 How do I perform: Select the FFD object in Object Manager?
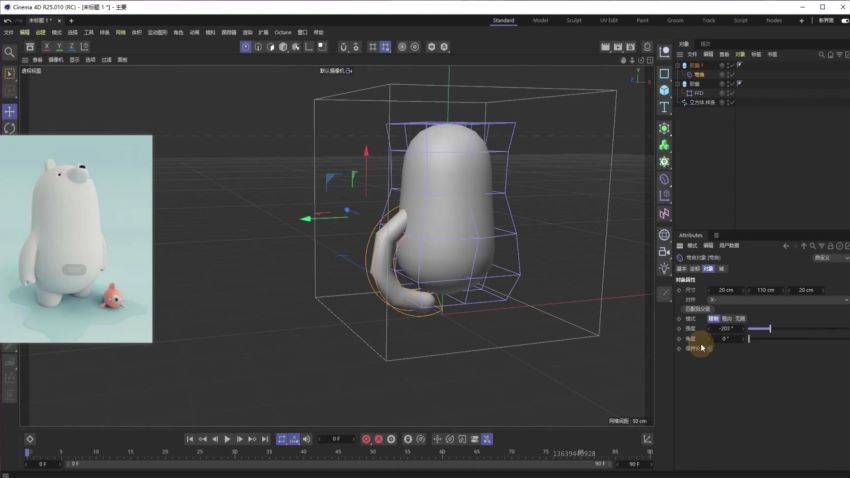[x=699, y=93]
